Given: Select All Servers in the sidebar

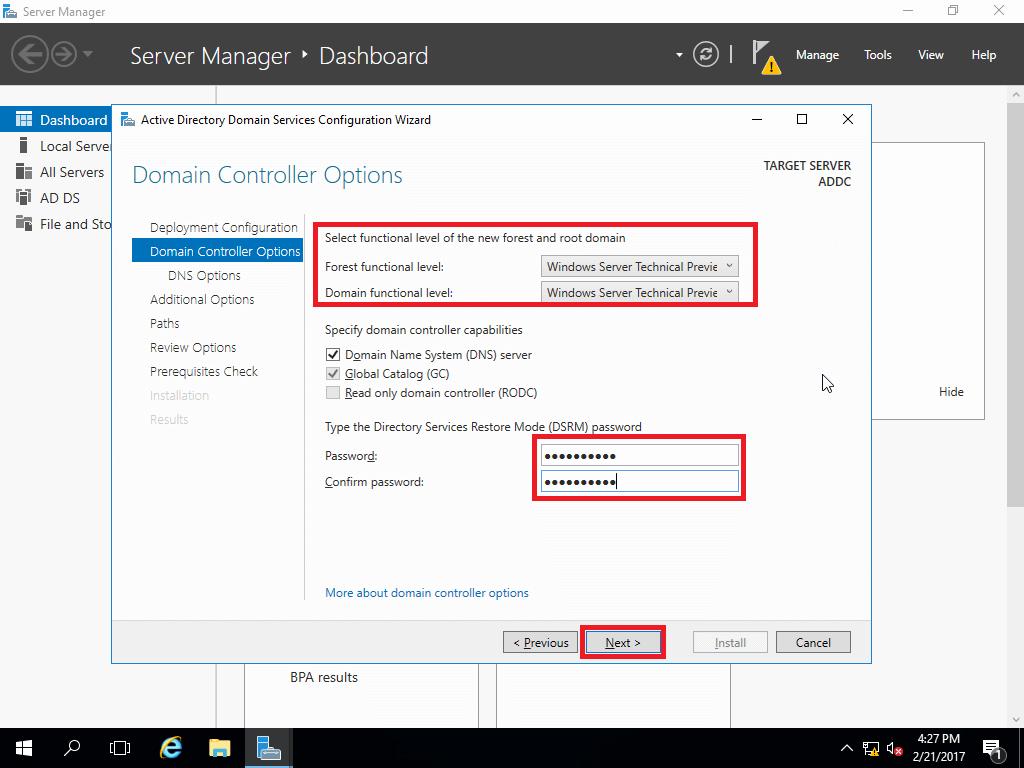Looking at the screenshot, I should pyautogui.click(x=56, y=172).
